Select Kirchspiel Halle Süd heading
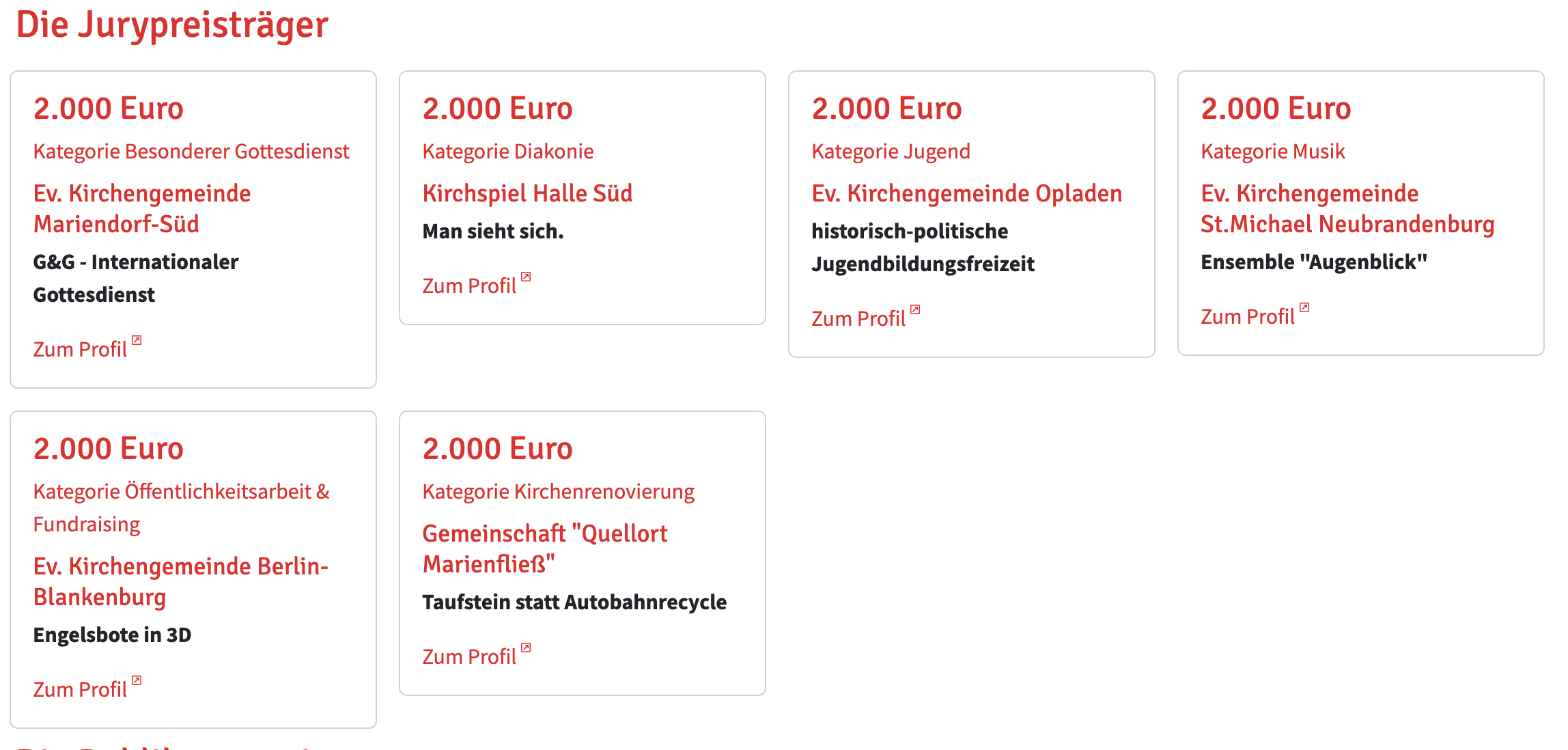Image resolution: width=1568 pixels, height=750 pixels. [x=527, y=193]
